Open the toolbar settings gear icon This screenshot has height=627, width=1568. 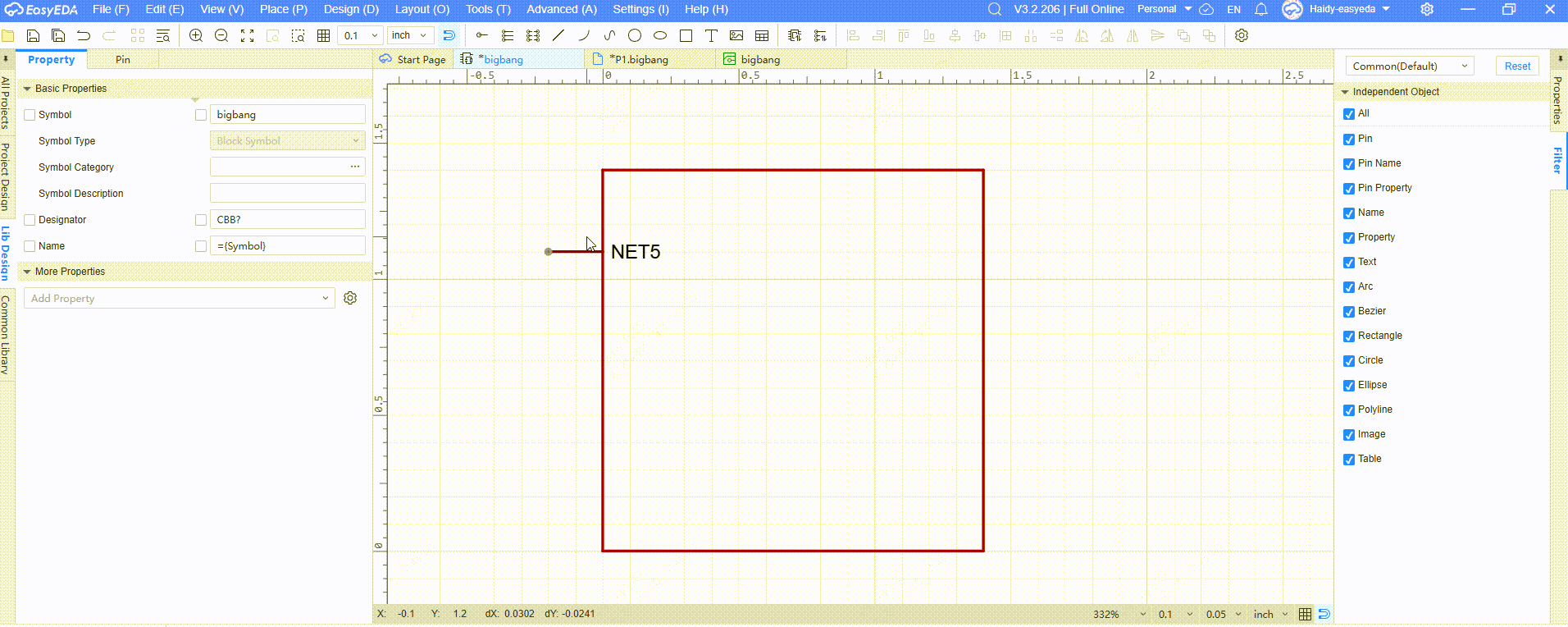[x=1242, y=35]
